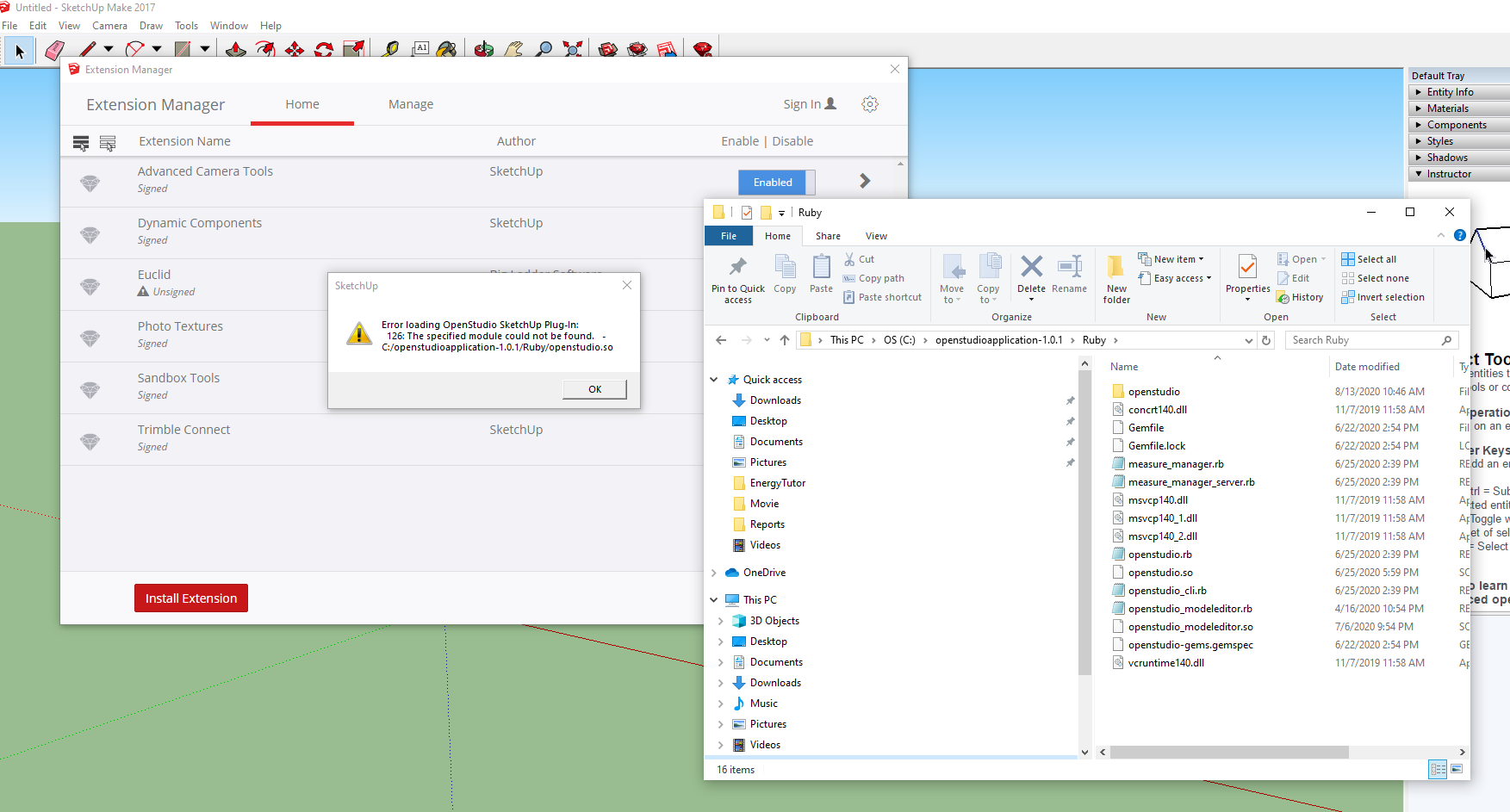Switch Explorer to large icons view
Image resolution: width=1510 pixels, height=812 pixels.
[x=1457, y=769]
